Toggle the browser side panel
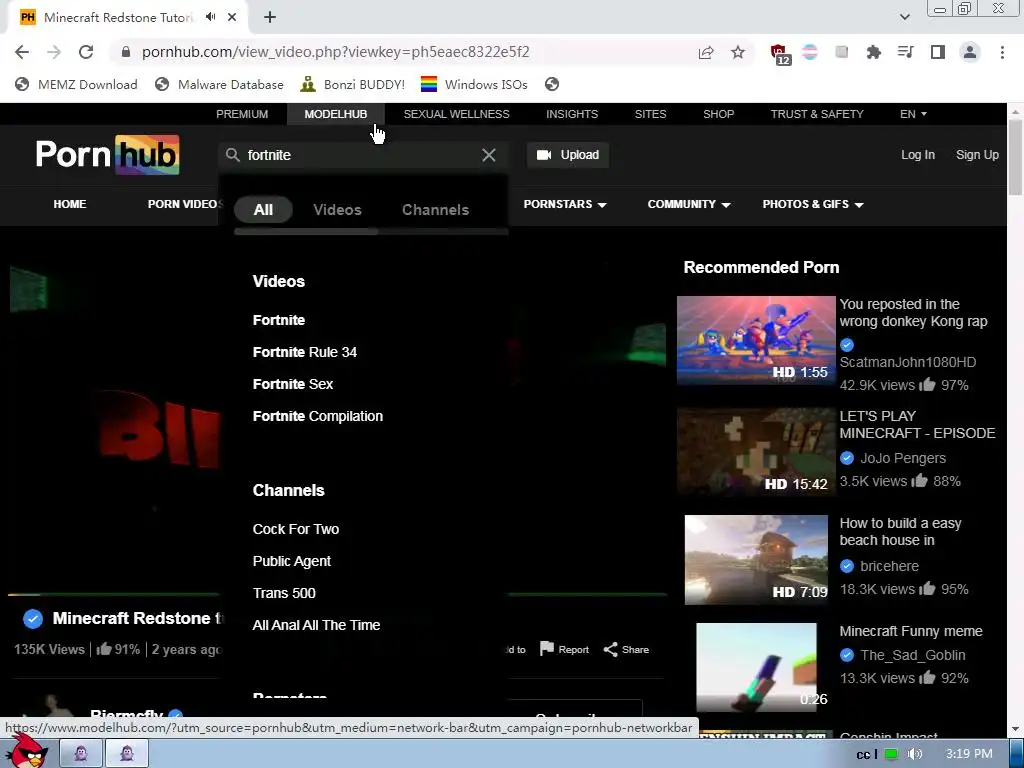The image size is (1024, 768). [938, 52]
